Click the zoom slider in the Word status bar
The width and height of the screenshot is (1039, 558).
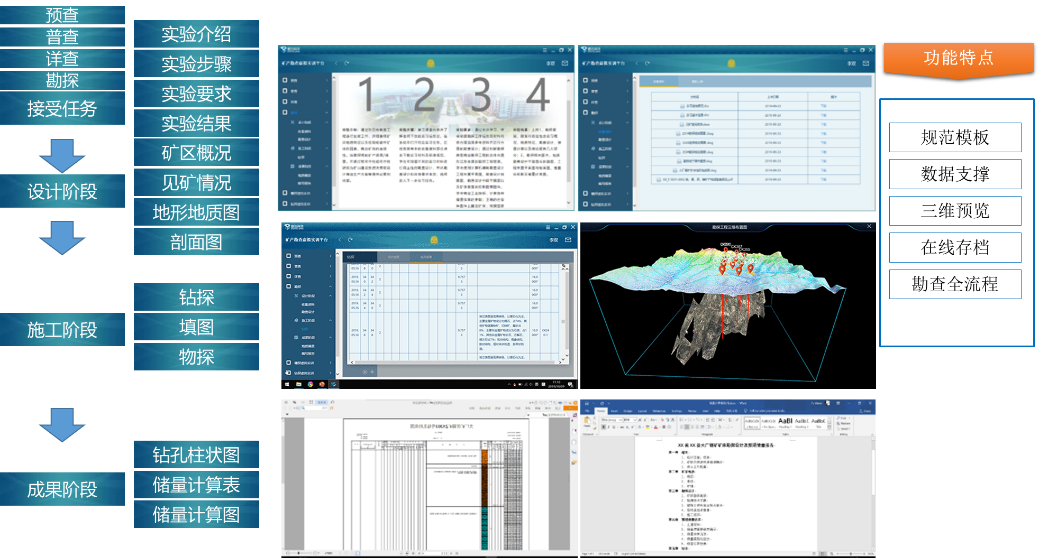[850, 551]
